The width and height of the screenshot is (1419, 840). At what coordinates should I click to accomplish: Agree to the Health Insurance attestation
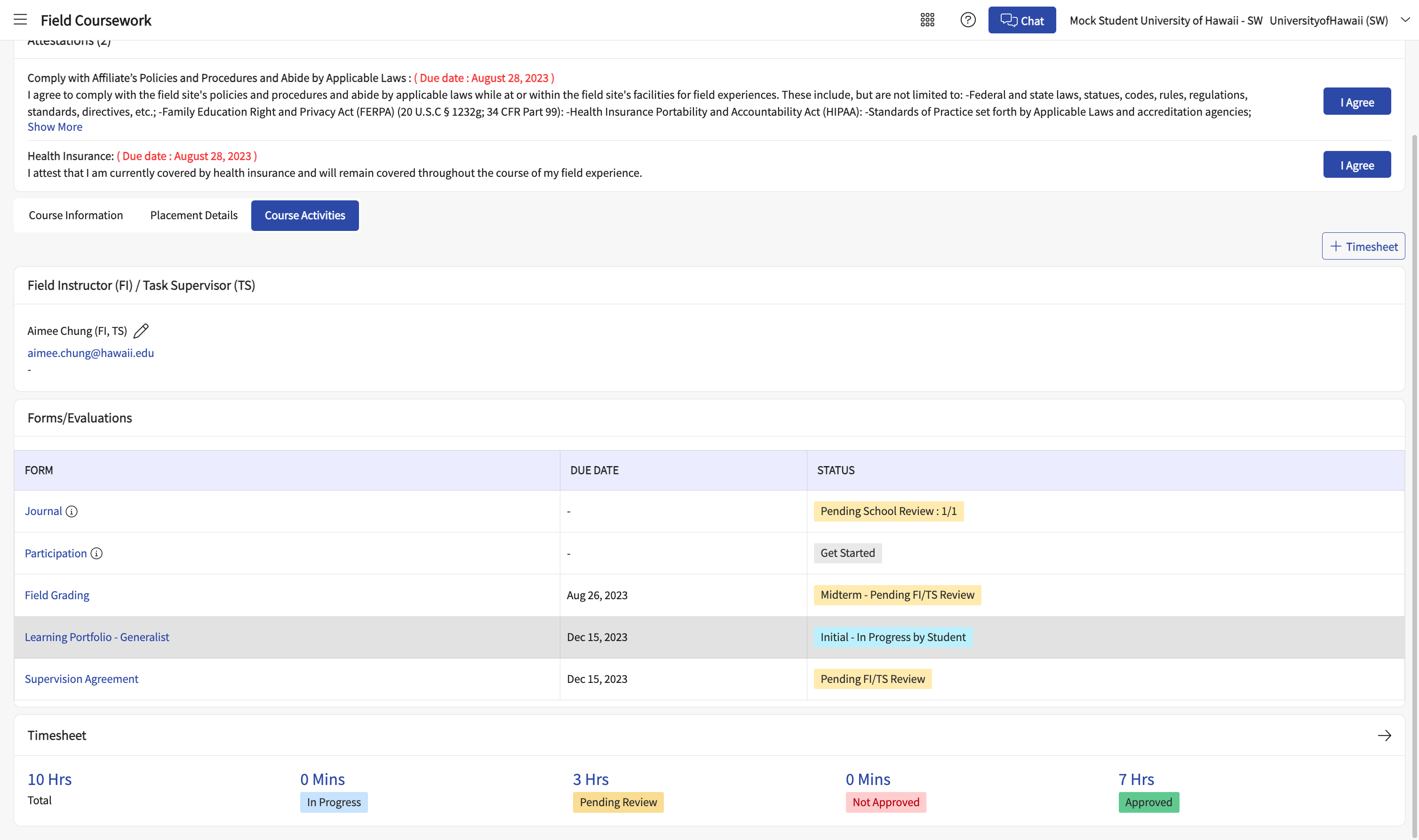click(1357, 165)
